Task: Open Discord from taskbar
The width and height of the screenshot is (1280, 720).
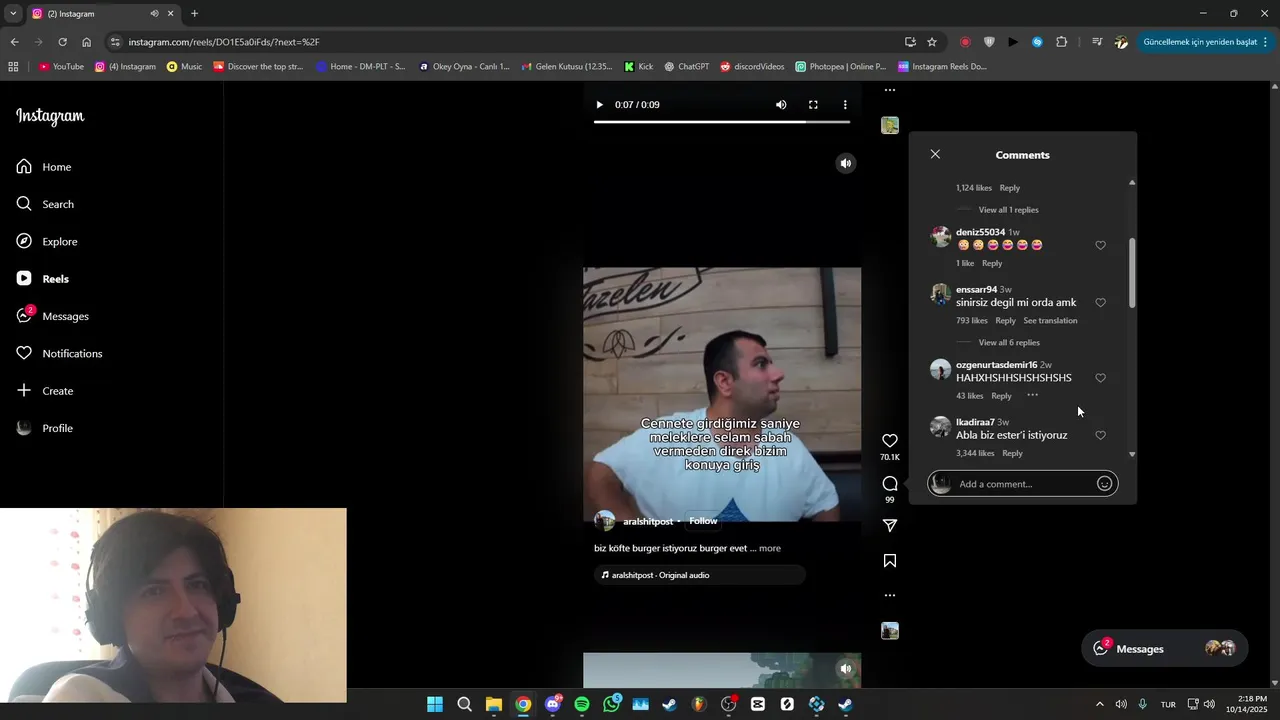Action: 553,704
